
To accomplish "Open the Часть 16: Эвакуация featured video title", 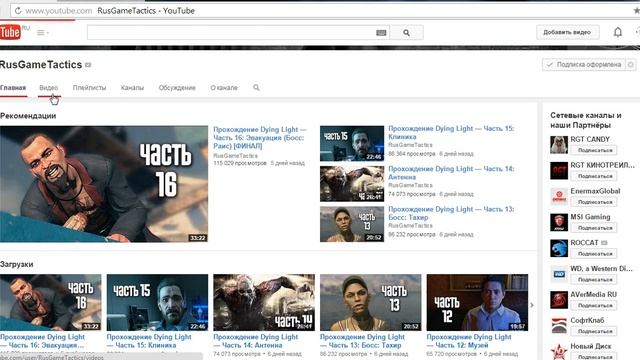I will [x=260, y=138].
